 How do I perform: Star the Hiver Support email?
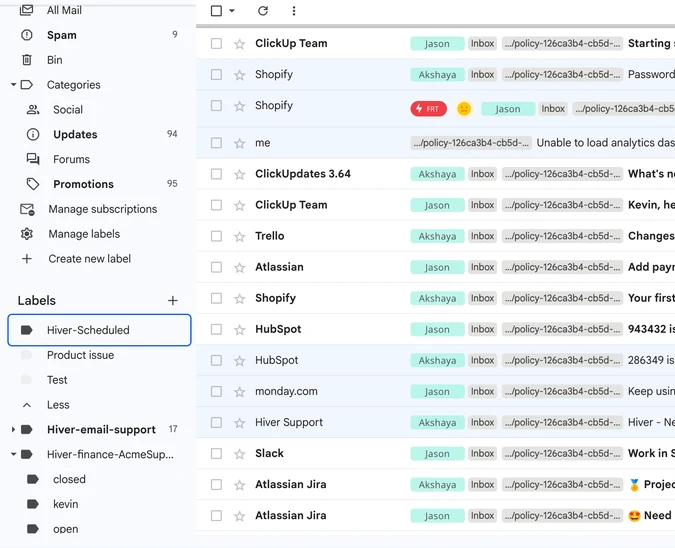coord(240,423)
